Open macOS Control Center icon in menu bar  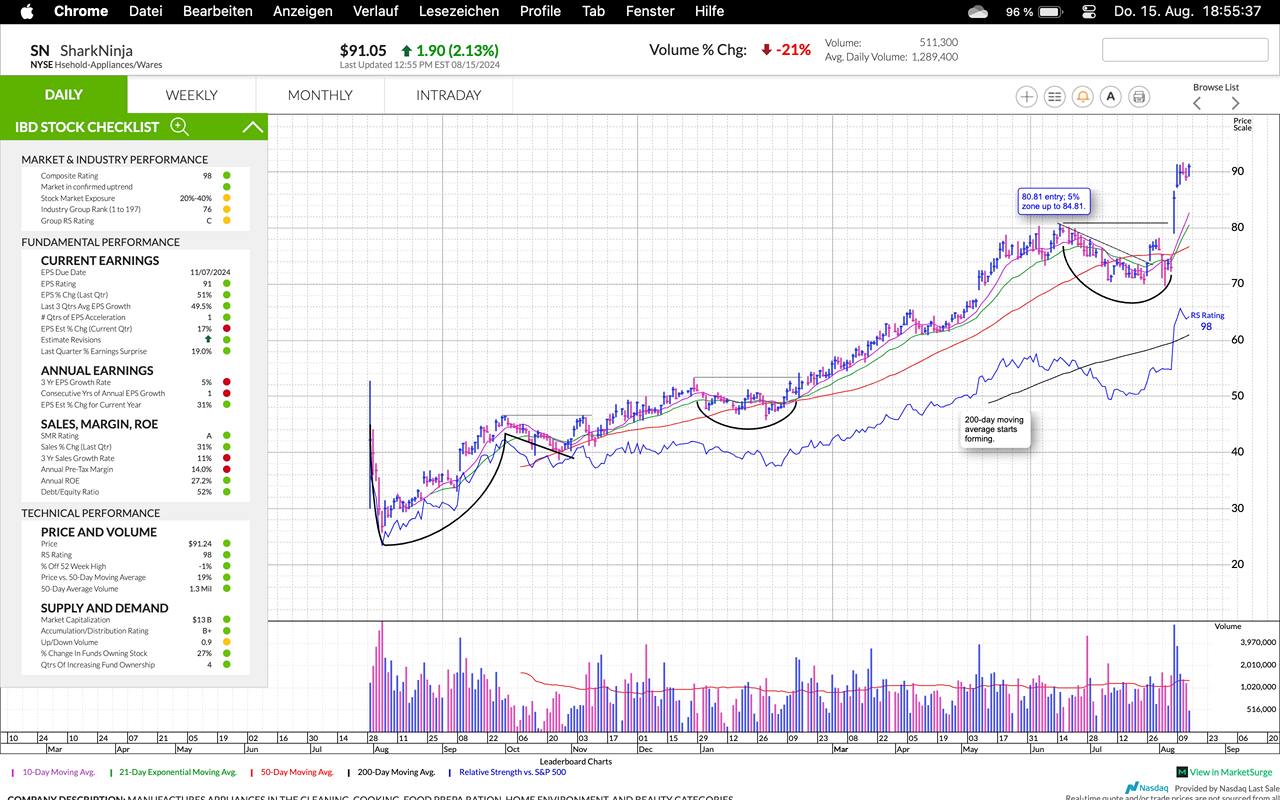click(1089, 11)
